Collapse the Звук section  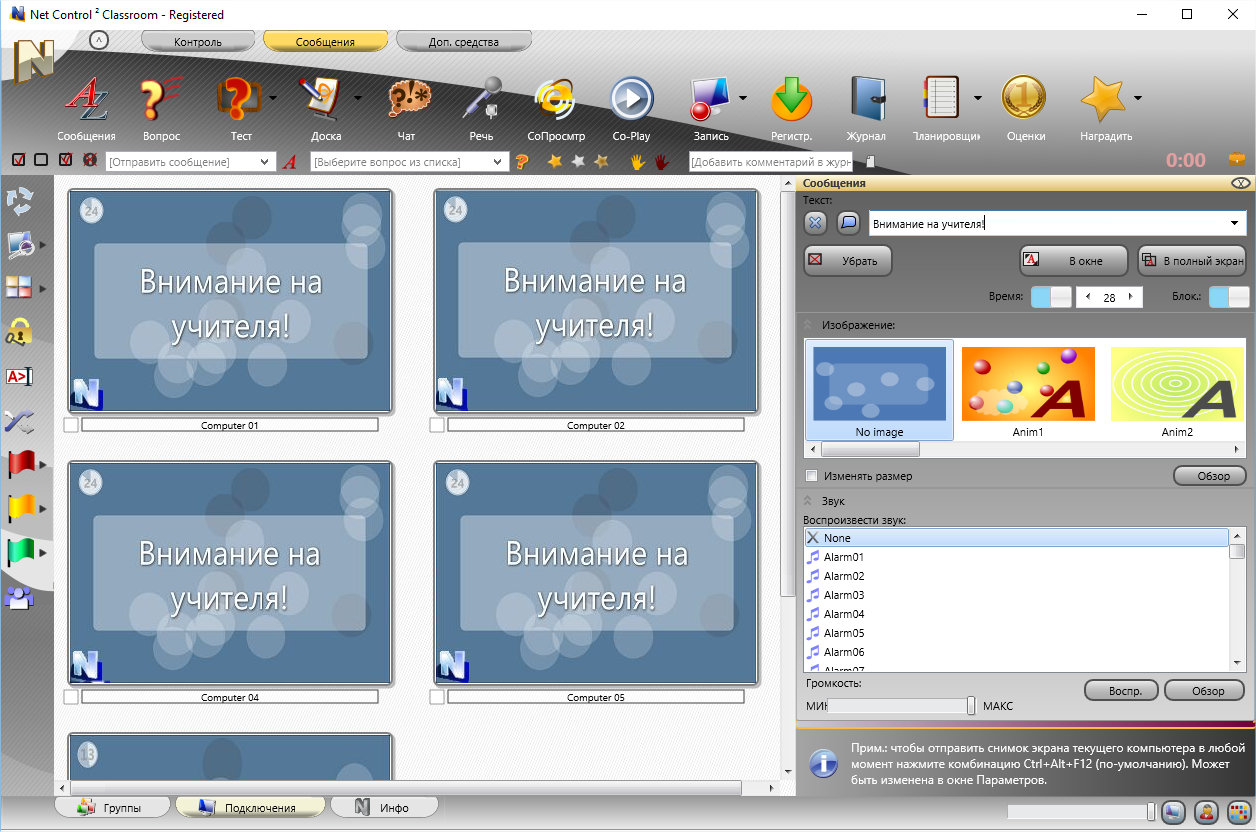(x=809, y=501)
